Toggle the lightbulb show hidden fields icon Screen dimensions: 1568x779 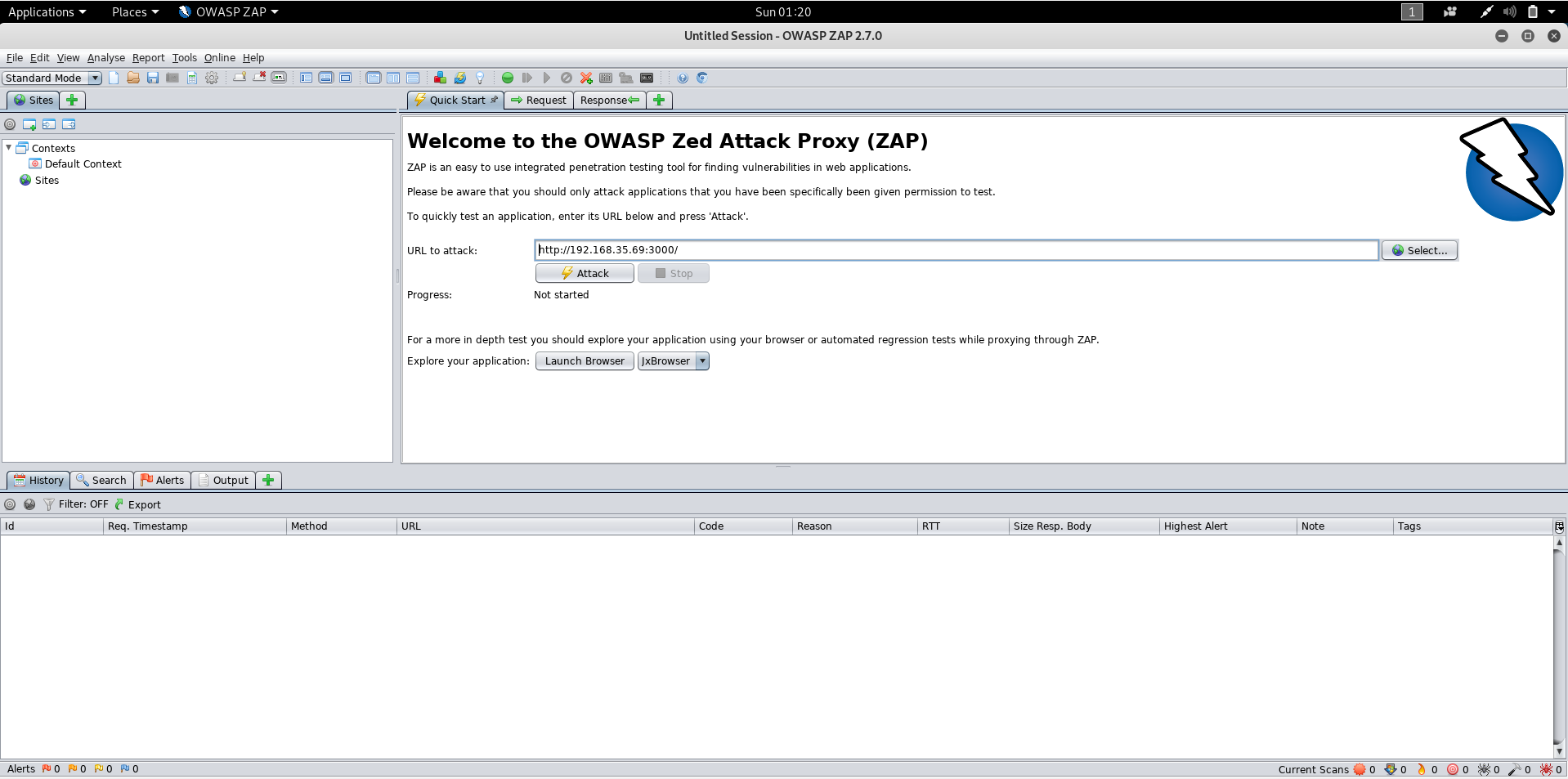(480, 78)
